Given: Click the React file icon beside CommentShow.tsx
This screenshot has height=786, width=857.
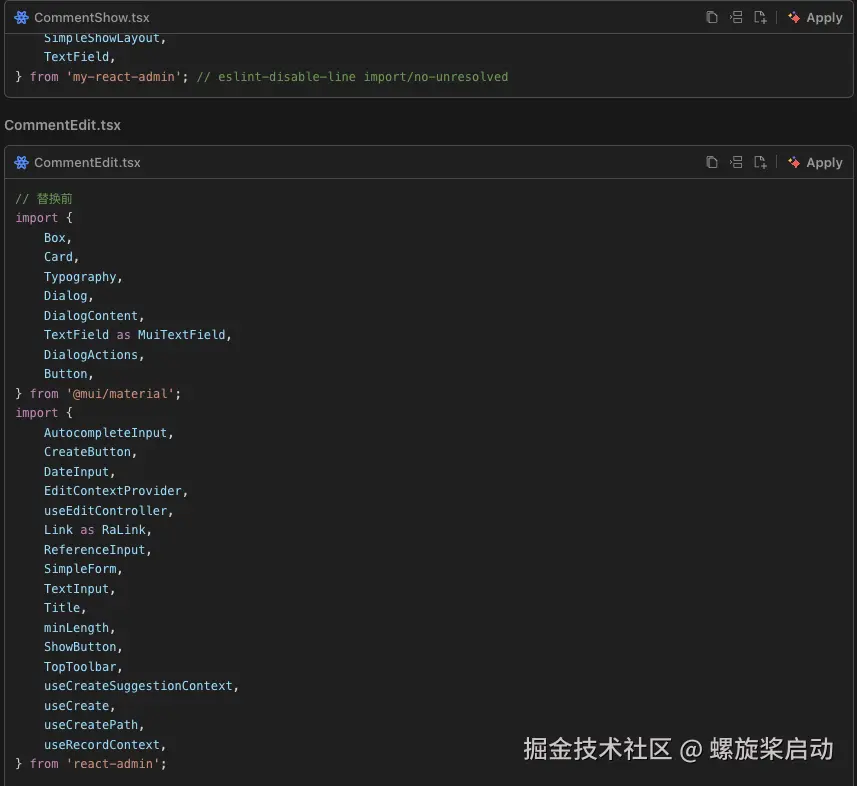Looking at the screenshot, I should click(21, 17).
